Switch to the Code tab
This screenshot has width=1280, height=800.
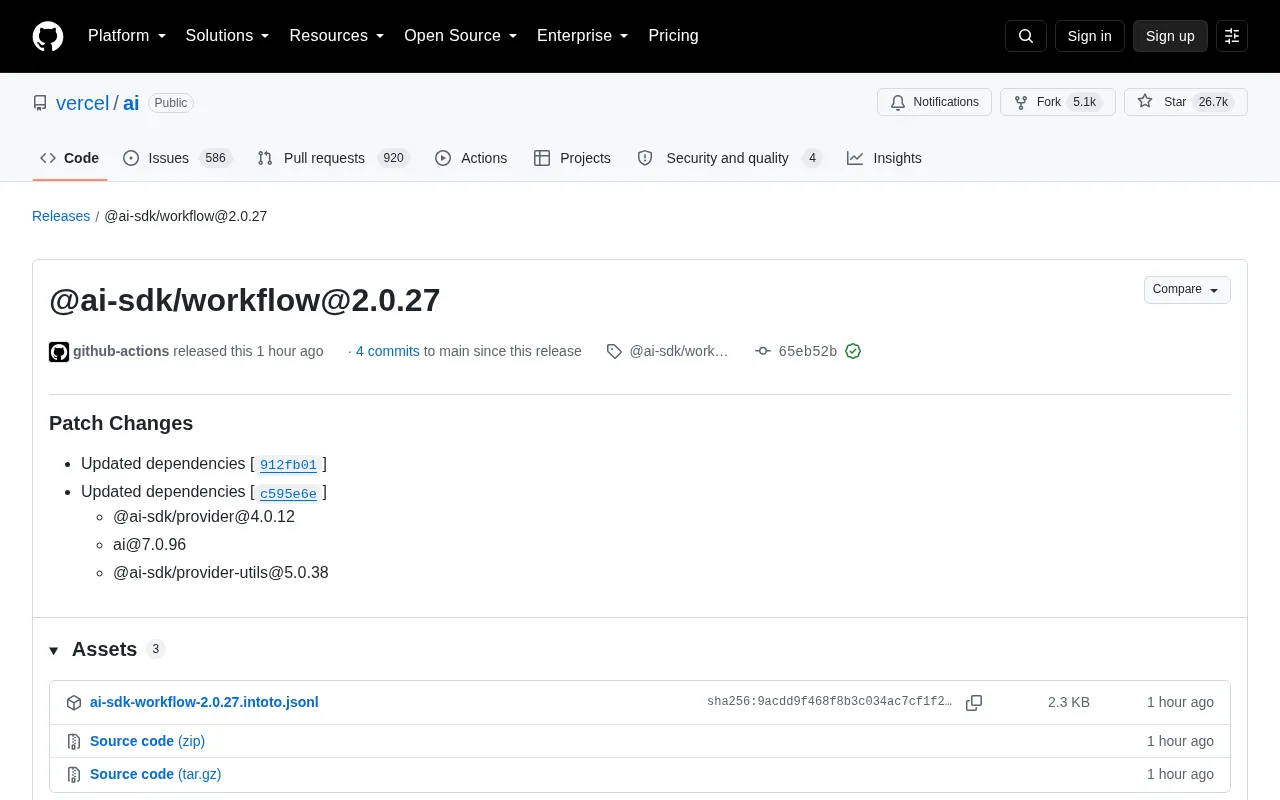tap(70, 158)
